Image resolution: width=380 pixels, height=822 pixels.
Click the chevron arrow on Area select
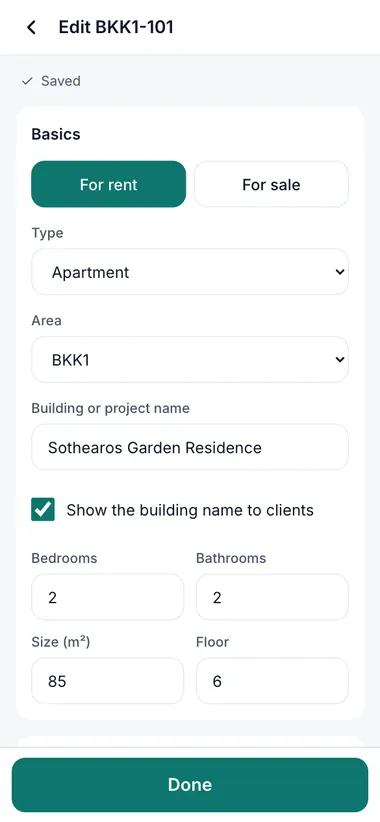(340, 360)
